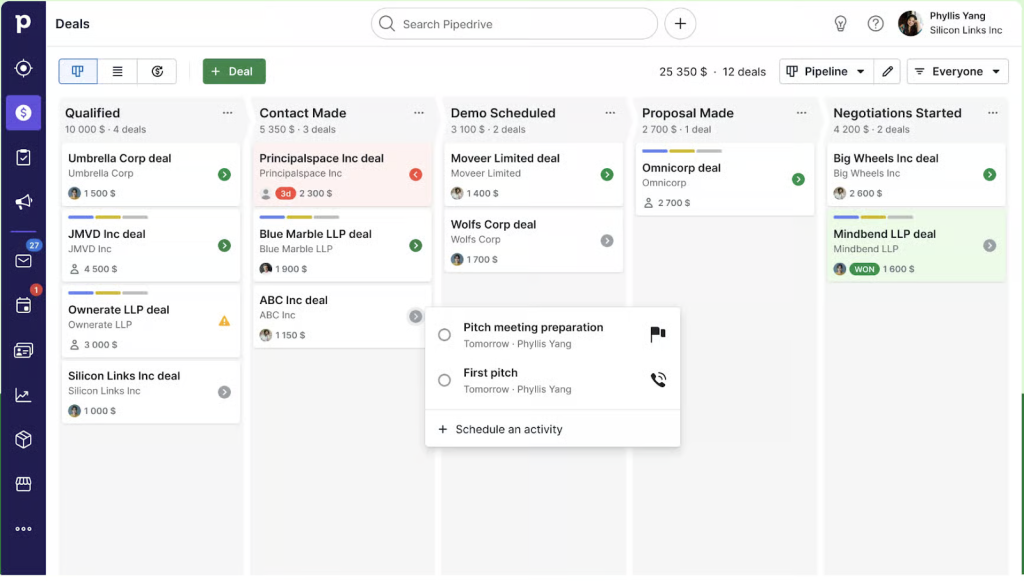The width and height of the screenshot is (1024, 581).
Task: Open the Insights chart icon
Action: (x=24, y=394)
